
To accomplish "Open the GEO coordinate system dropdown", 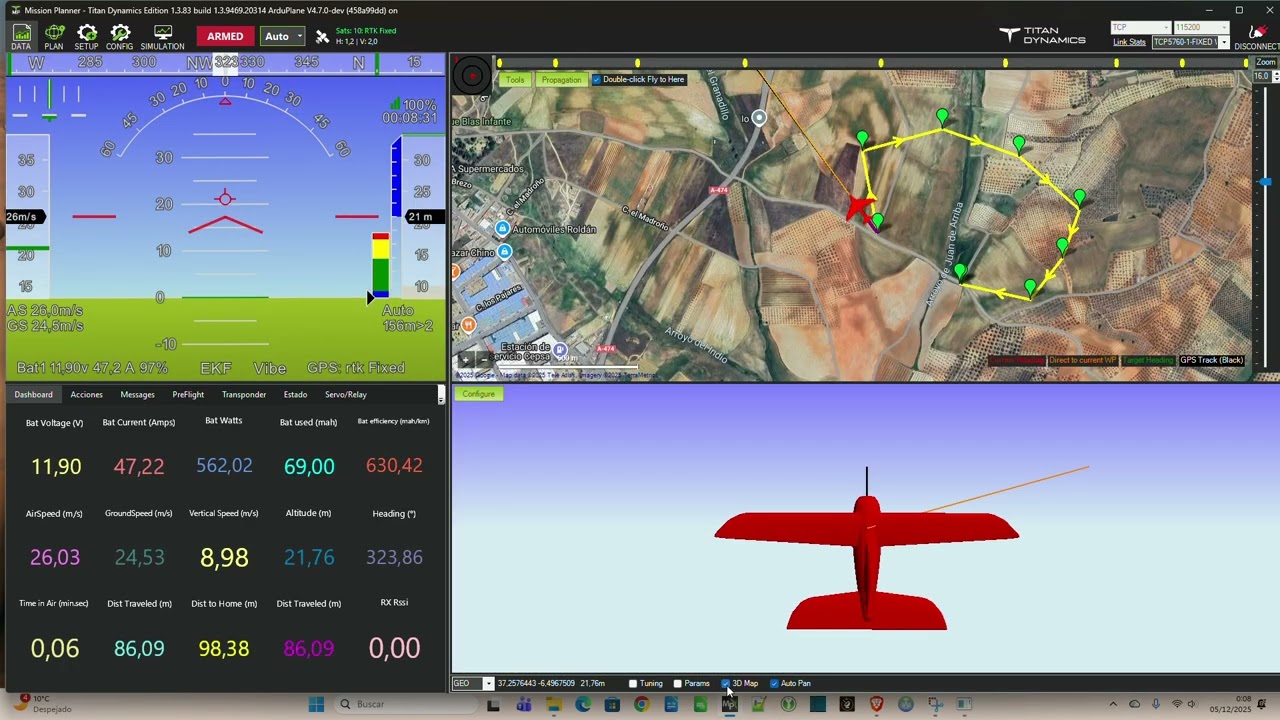I will pyautogui.click(x=473, y=684).
